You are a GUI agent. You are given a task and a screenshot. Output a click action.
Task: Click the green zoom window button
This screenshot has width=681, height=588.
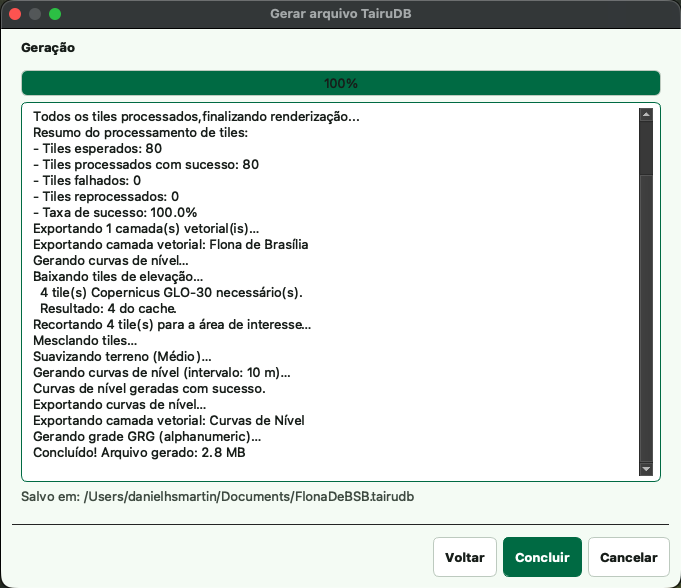(55, 14)
